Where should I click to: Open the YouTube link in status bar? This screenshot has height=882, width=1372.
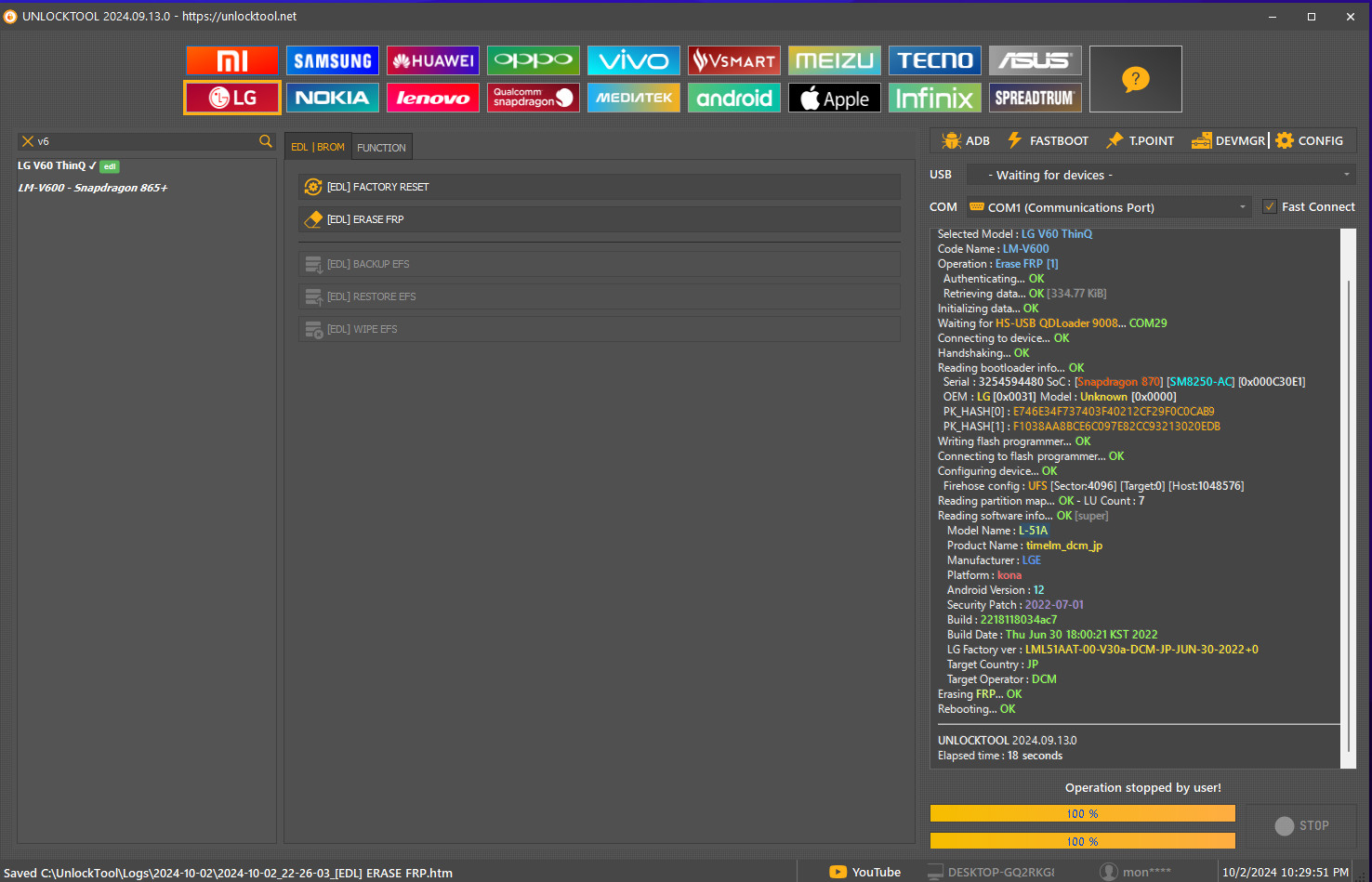tap(865, 872)
